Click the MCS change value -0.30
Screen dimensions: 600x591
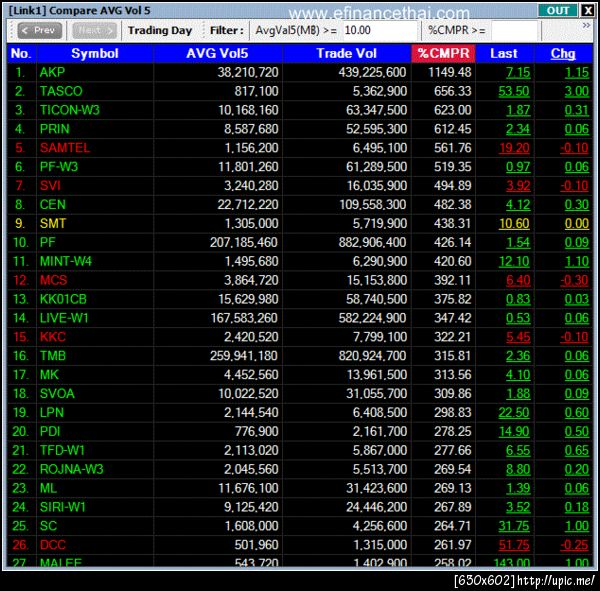pyautogui.click(x=574, y=281)
